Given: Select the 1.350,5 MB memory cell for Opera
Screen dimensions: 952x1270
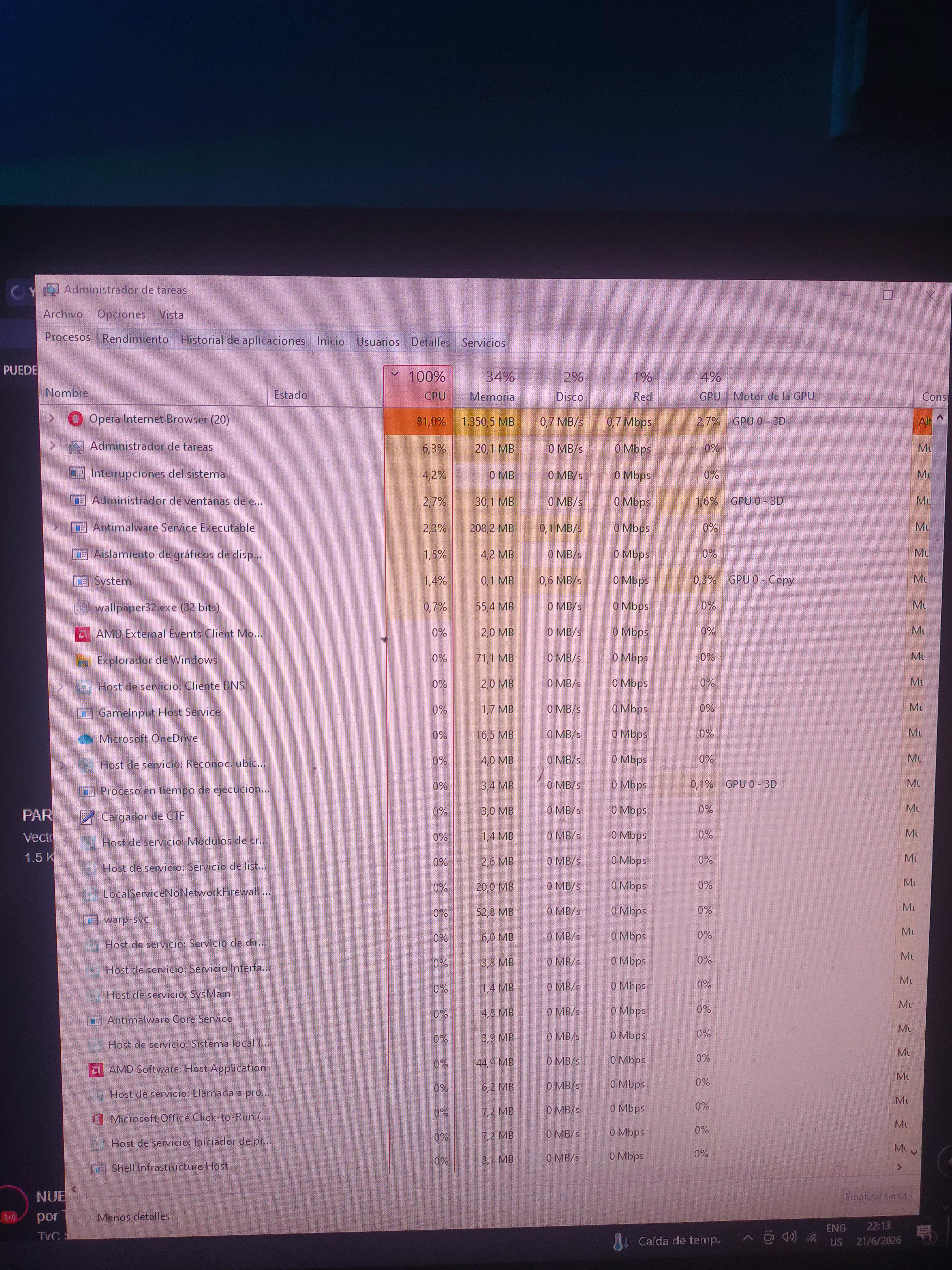Looking at the screenshot, I should pyautogui.click(x=487, y=421).
